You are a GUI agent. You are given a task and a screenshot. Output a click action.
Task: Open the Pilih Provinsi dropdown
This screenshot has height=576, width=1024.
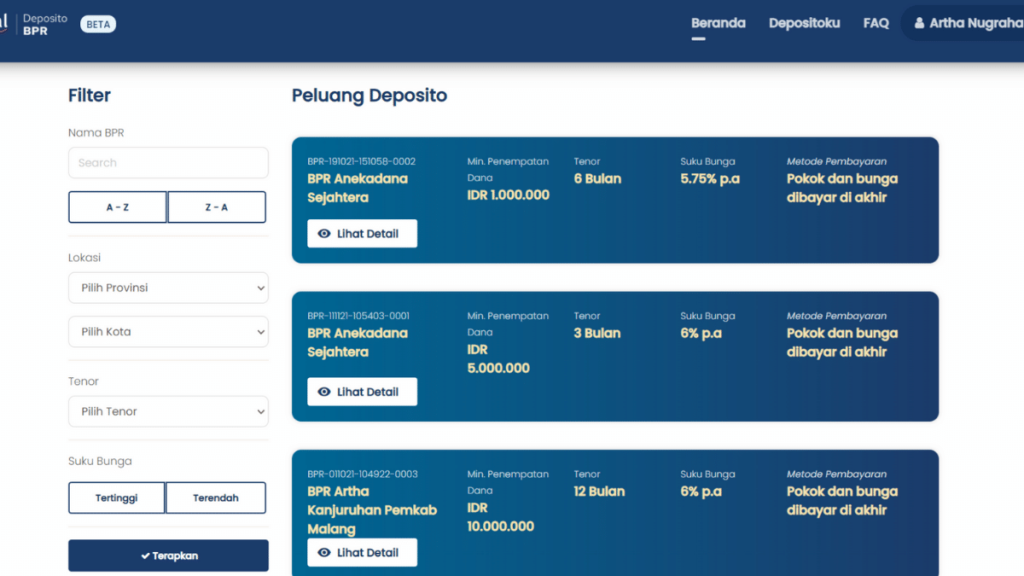(168, 287)
